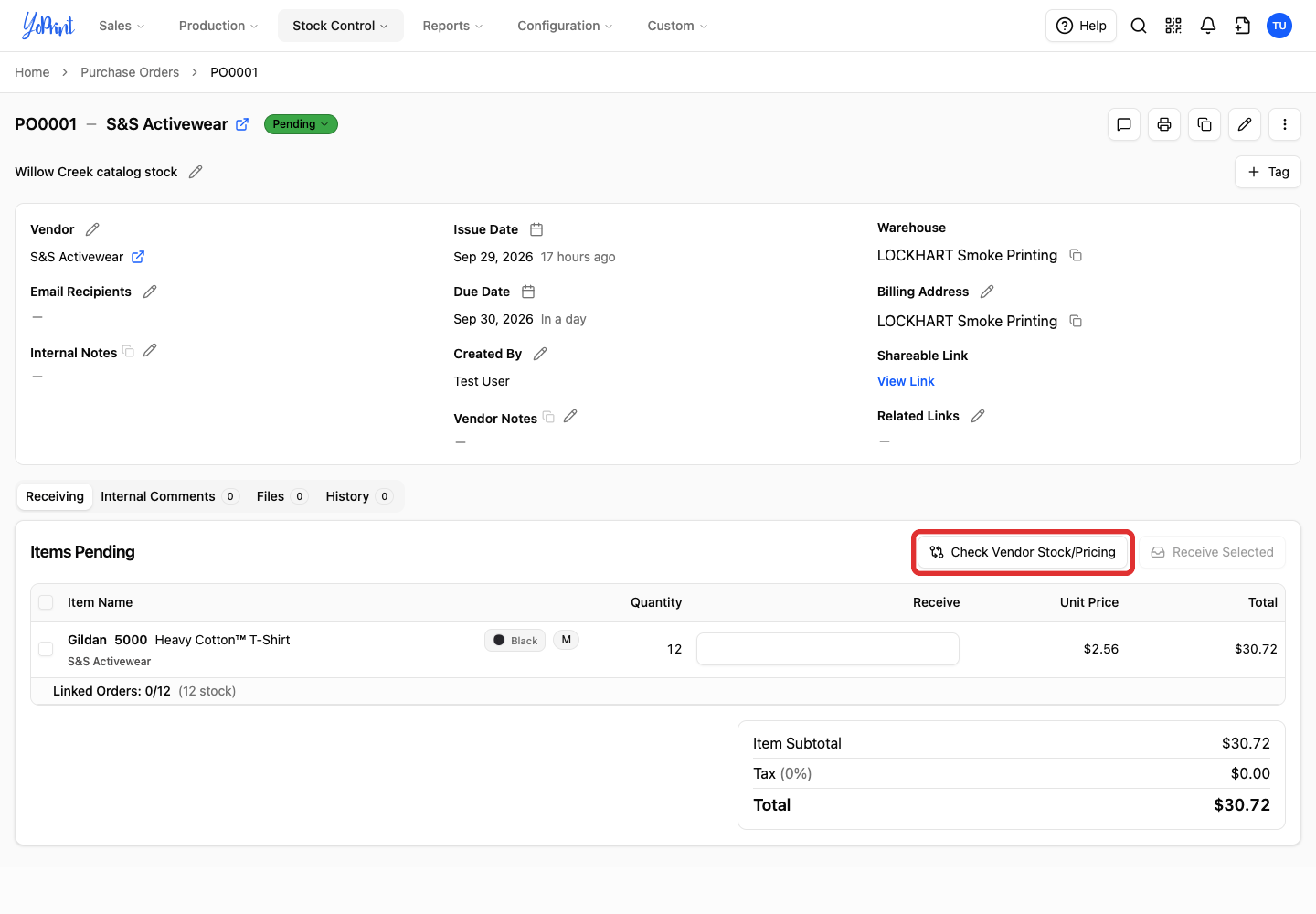This screenshot has width=1316, height=914.
Task: View notifications bell icon
Action: [x=1208, y=26]
